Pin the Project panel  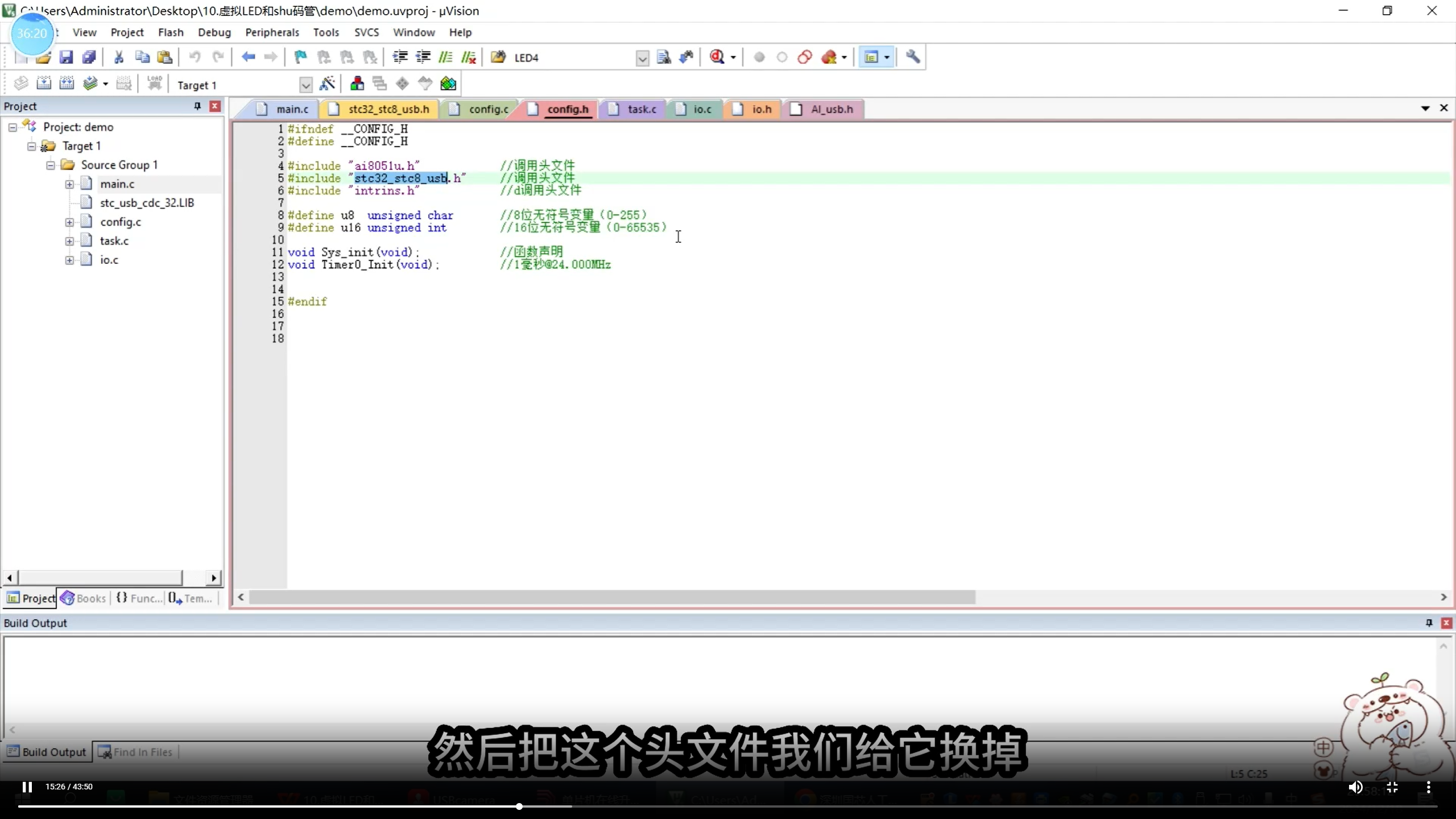pyautogui.click(x=196, y=106)
